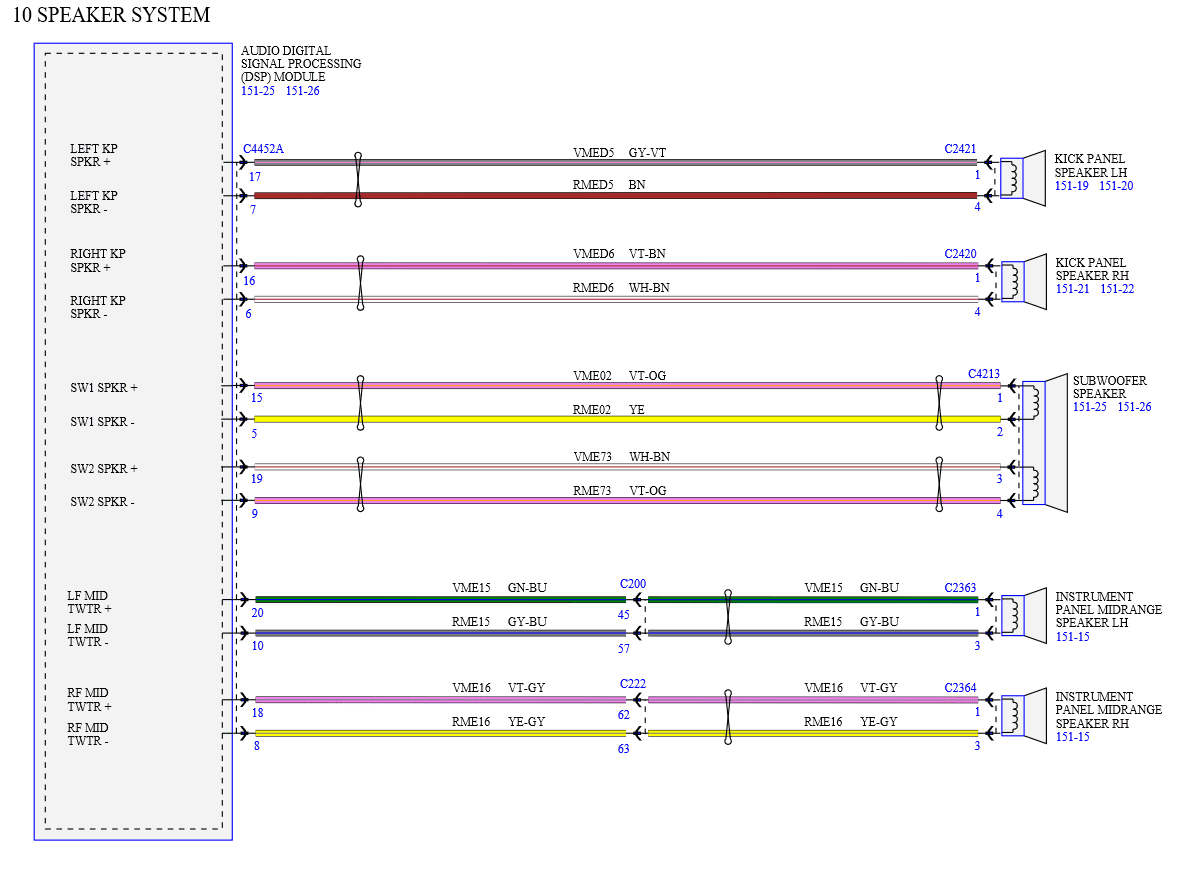This screenshot has height=875, width=1193.
Task: Click pin number 57 at connector C200
Action: [624, 648]
